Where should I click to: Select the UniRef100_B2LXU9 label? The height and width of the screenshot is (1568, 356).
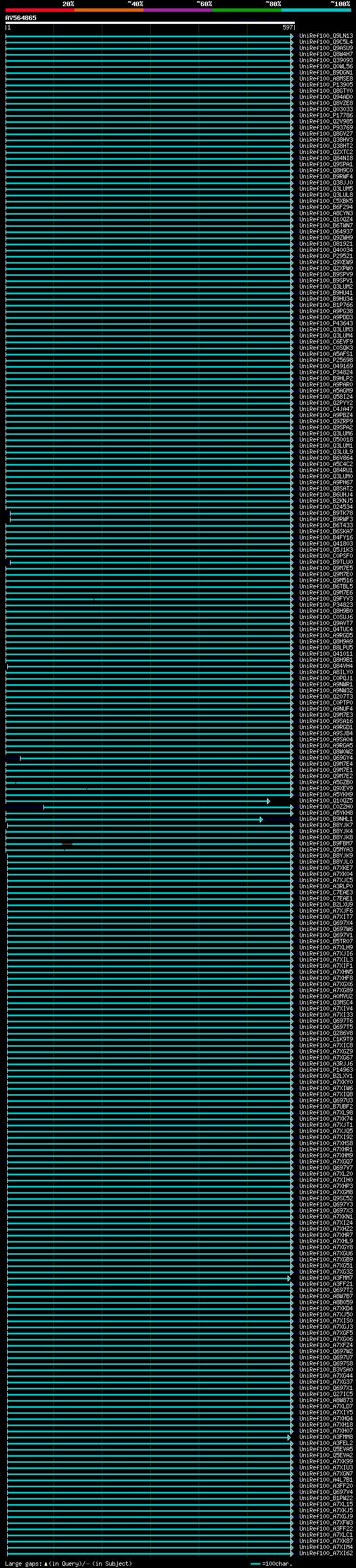point(325,904)
